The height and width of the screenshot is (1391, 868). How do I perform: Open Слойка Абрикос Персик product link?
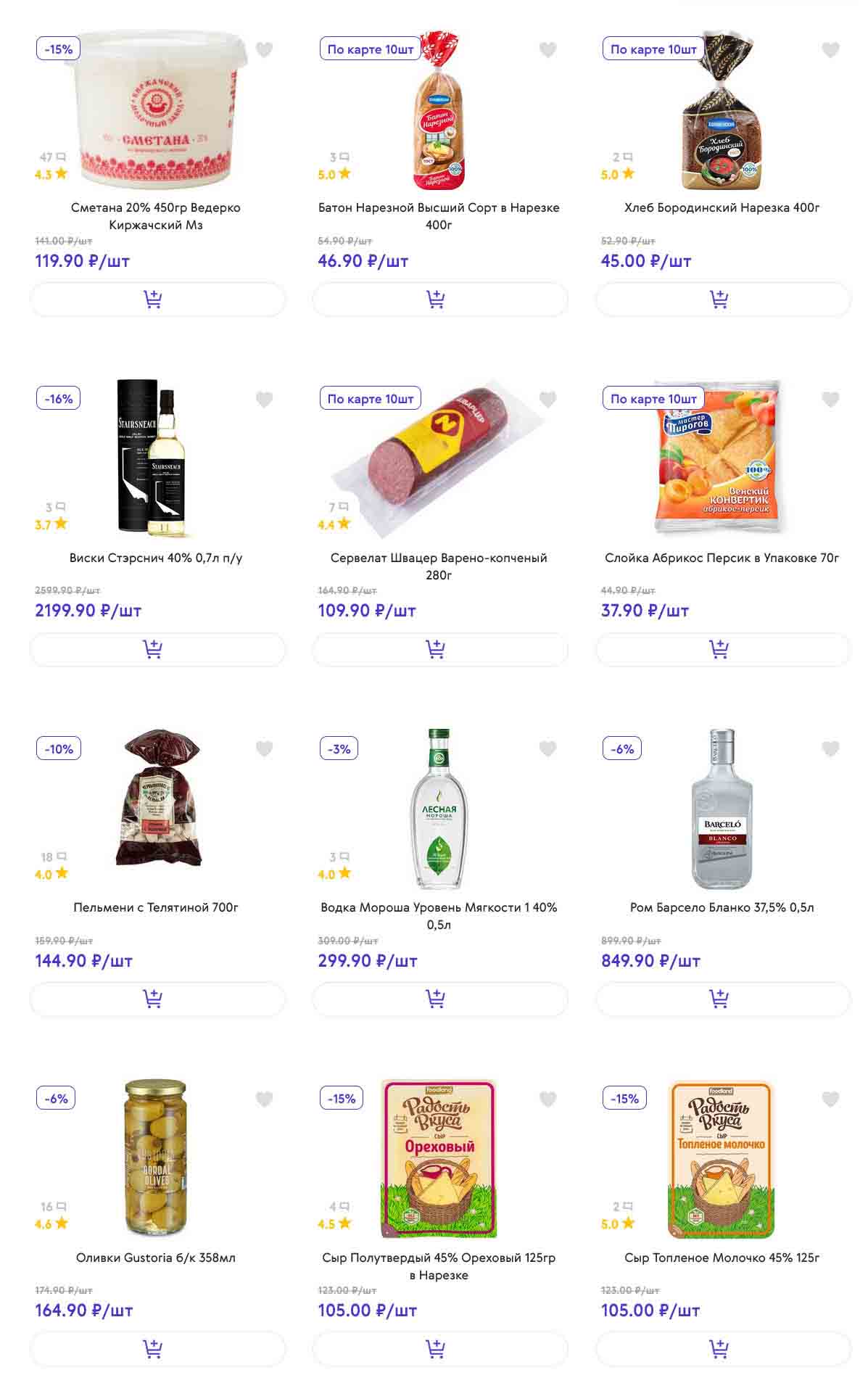coord(722,558)
